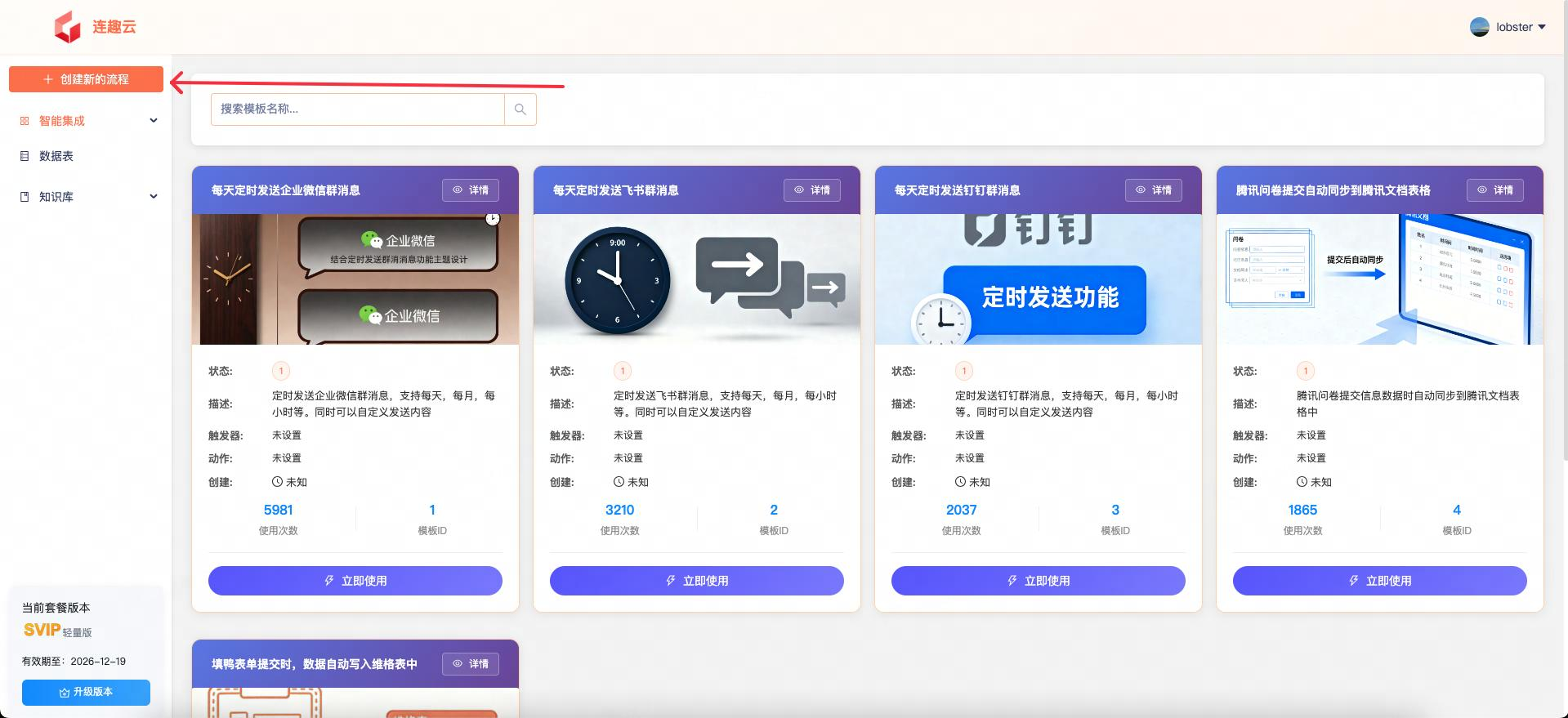Click the 数据表 table icon in sidebar

pyautogui.click(x=25, y=156)
